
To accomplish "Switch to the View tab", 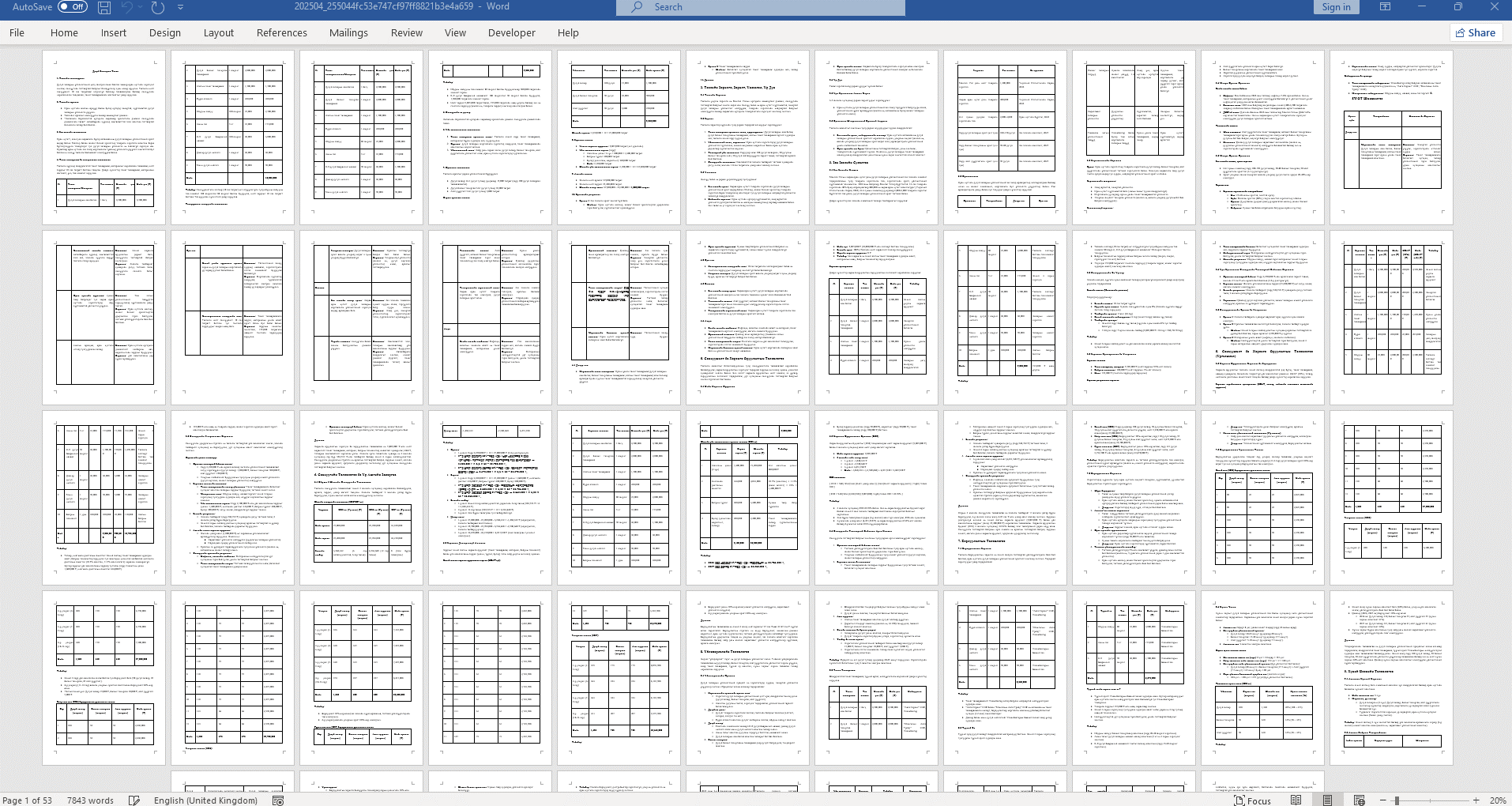I will pos(455,32).
